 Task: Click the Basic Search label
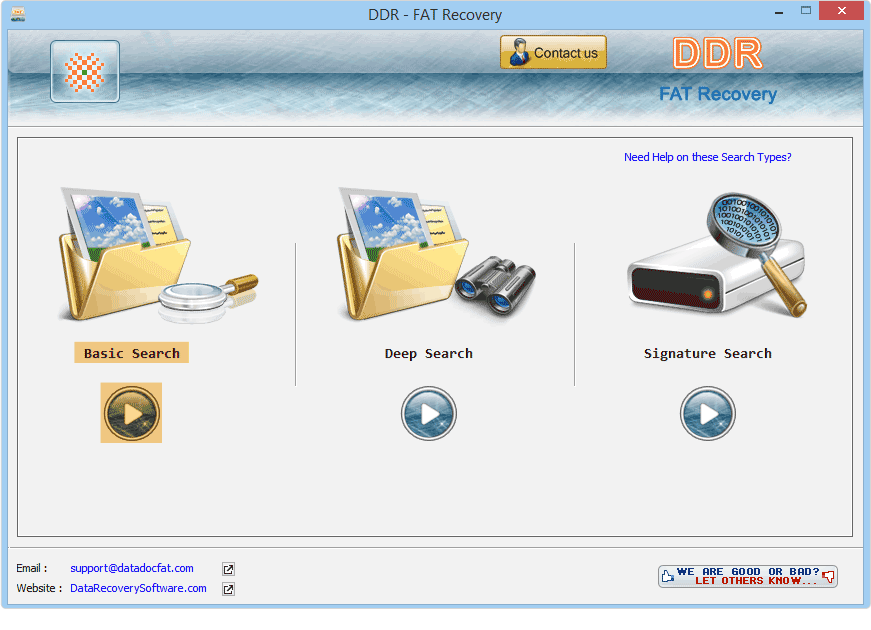point(132,353)
